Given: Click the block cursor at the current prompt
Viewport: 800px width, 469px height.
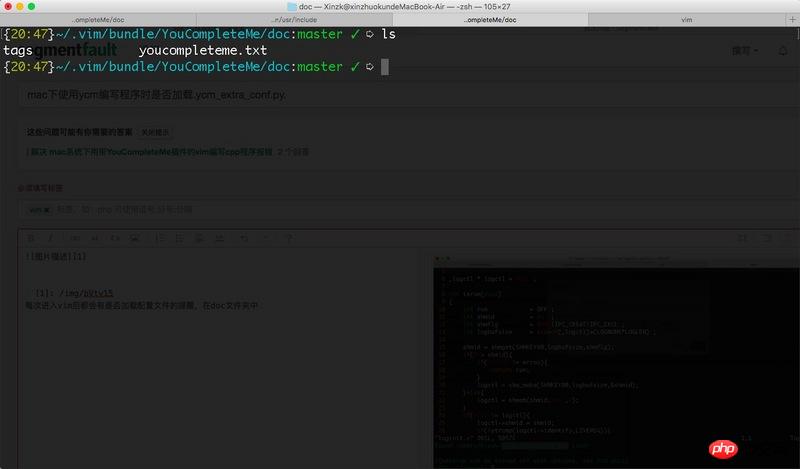Looking at the screenshot, I should (385, 67).
